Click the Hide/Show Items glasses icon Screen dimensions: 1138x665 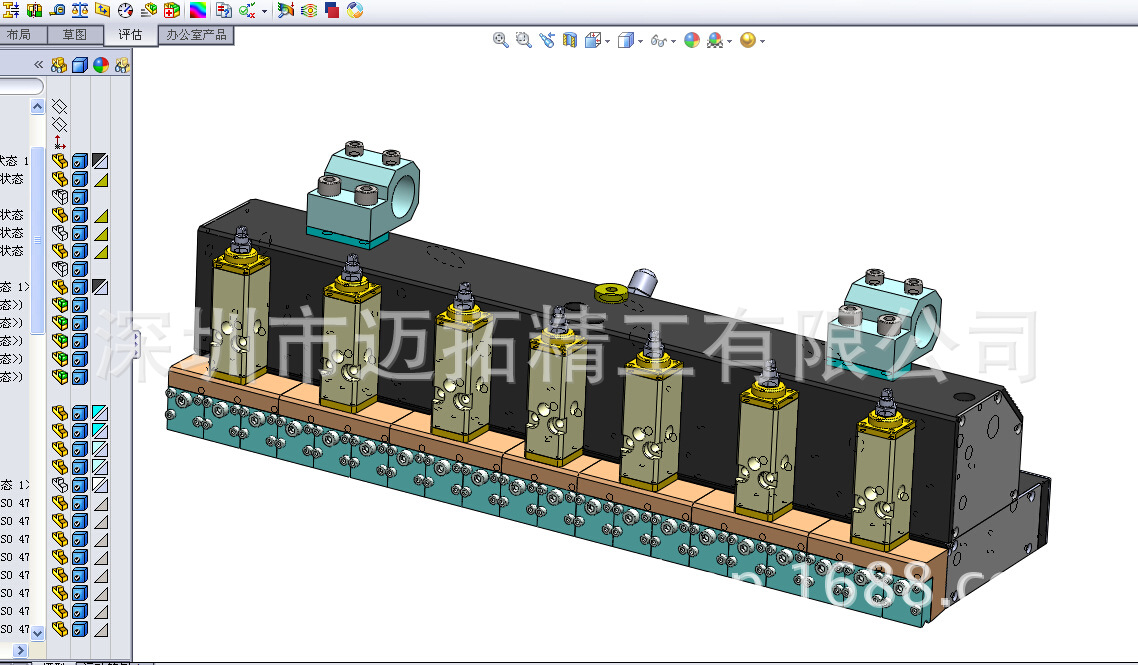658,41
